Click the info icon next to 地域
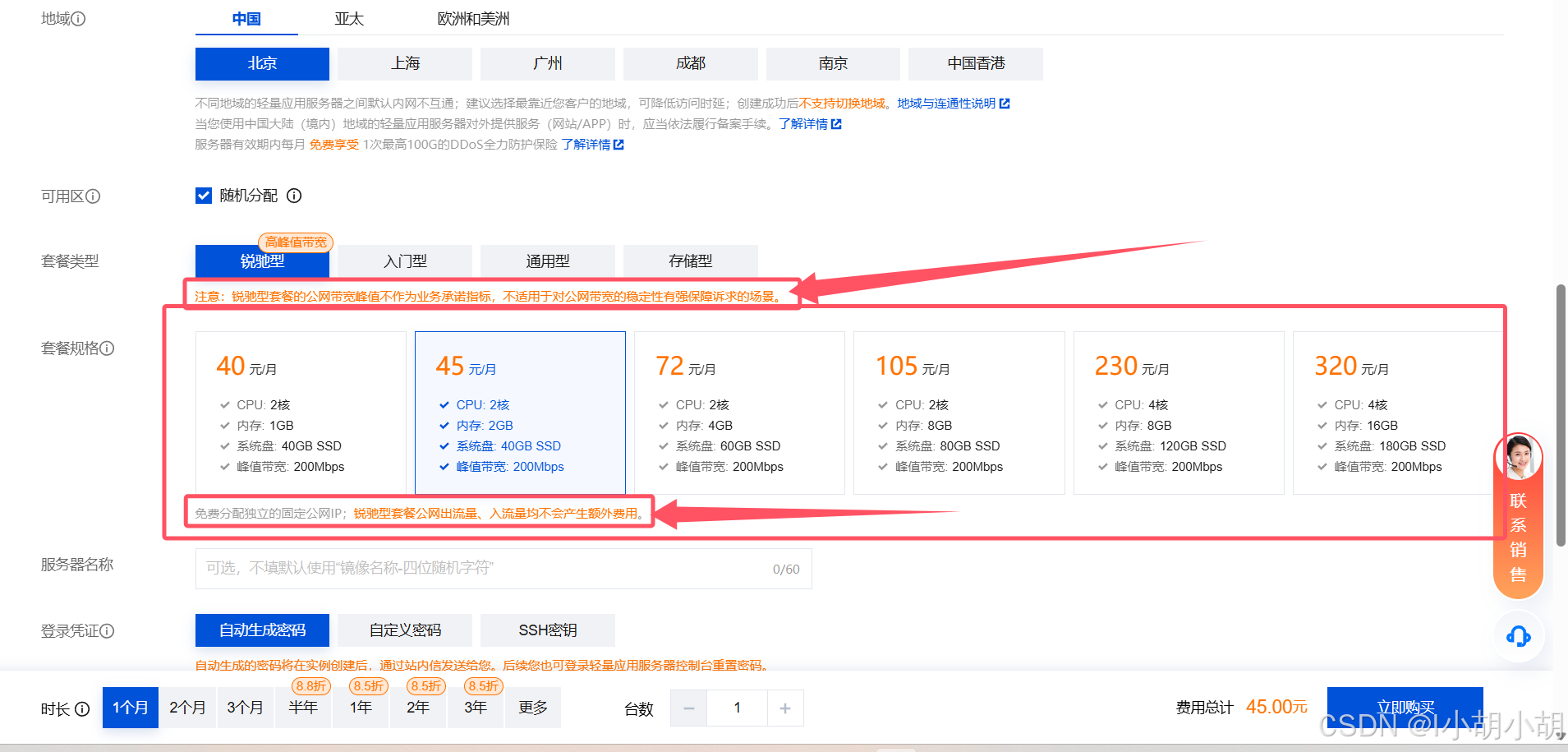This screenshot has width=1568, height=752. 78,19
